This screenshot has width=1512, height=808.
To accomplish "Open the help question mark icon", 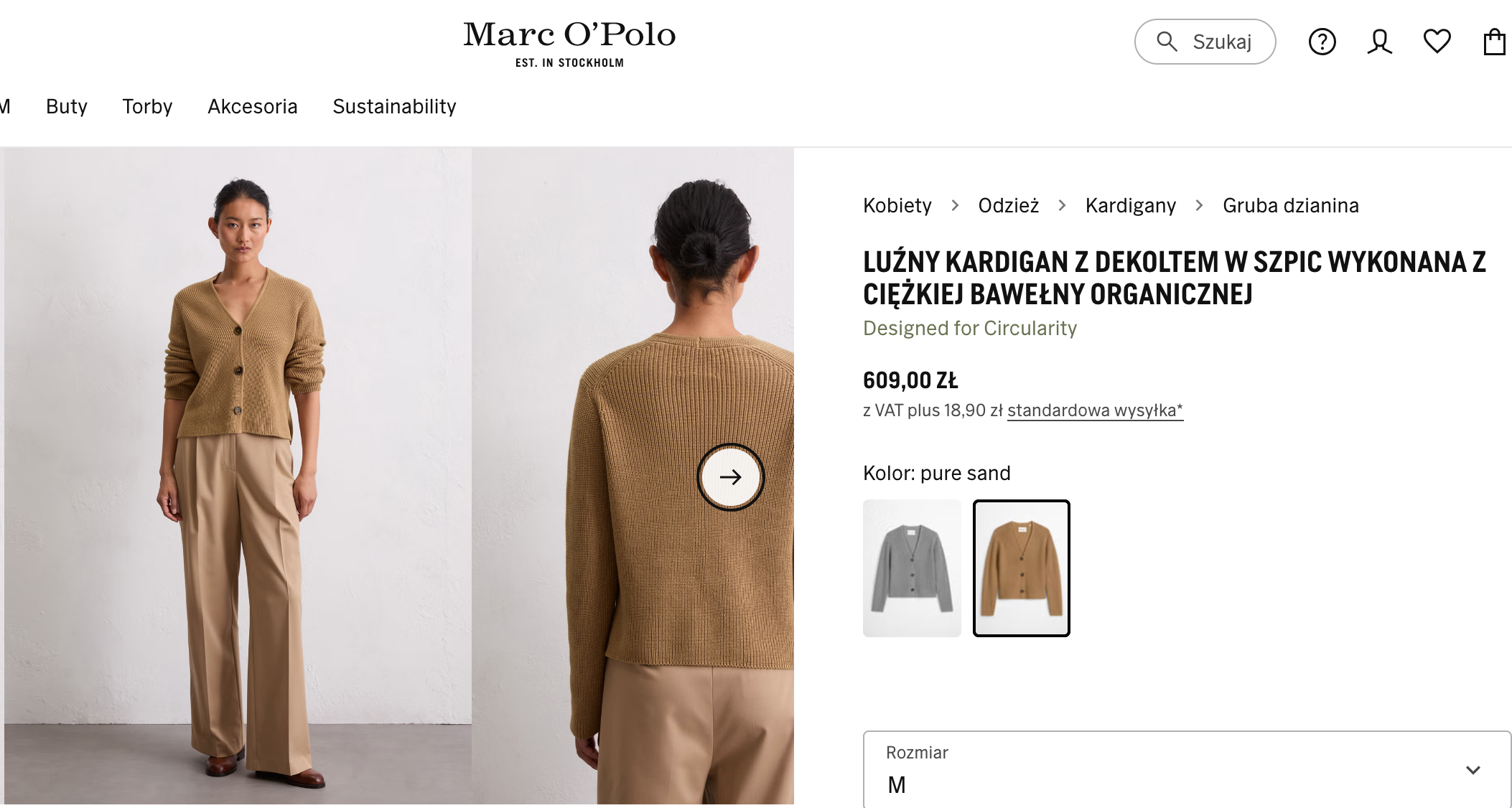I will (1322, 42).
